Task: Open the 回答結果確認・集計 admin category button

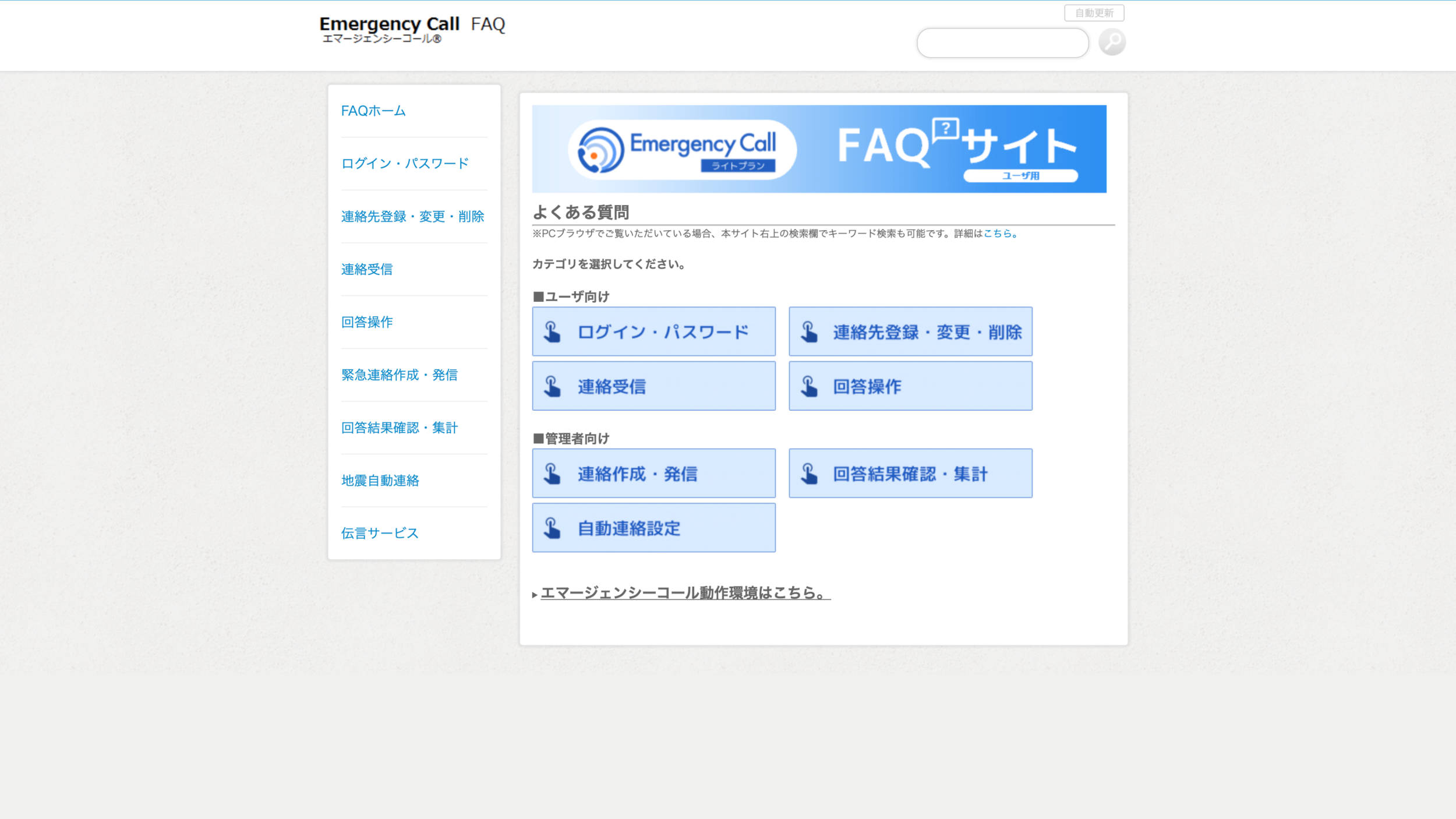Action: (910, 473)
